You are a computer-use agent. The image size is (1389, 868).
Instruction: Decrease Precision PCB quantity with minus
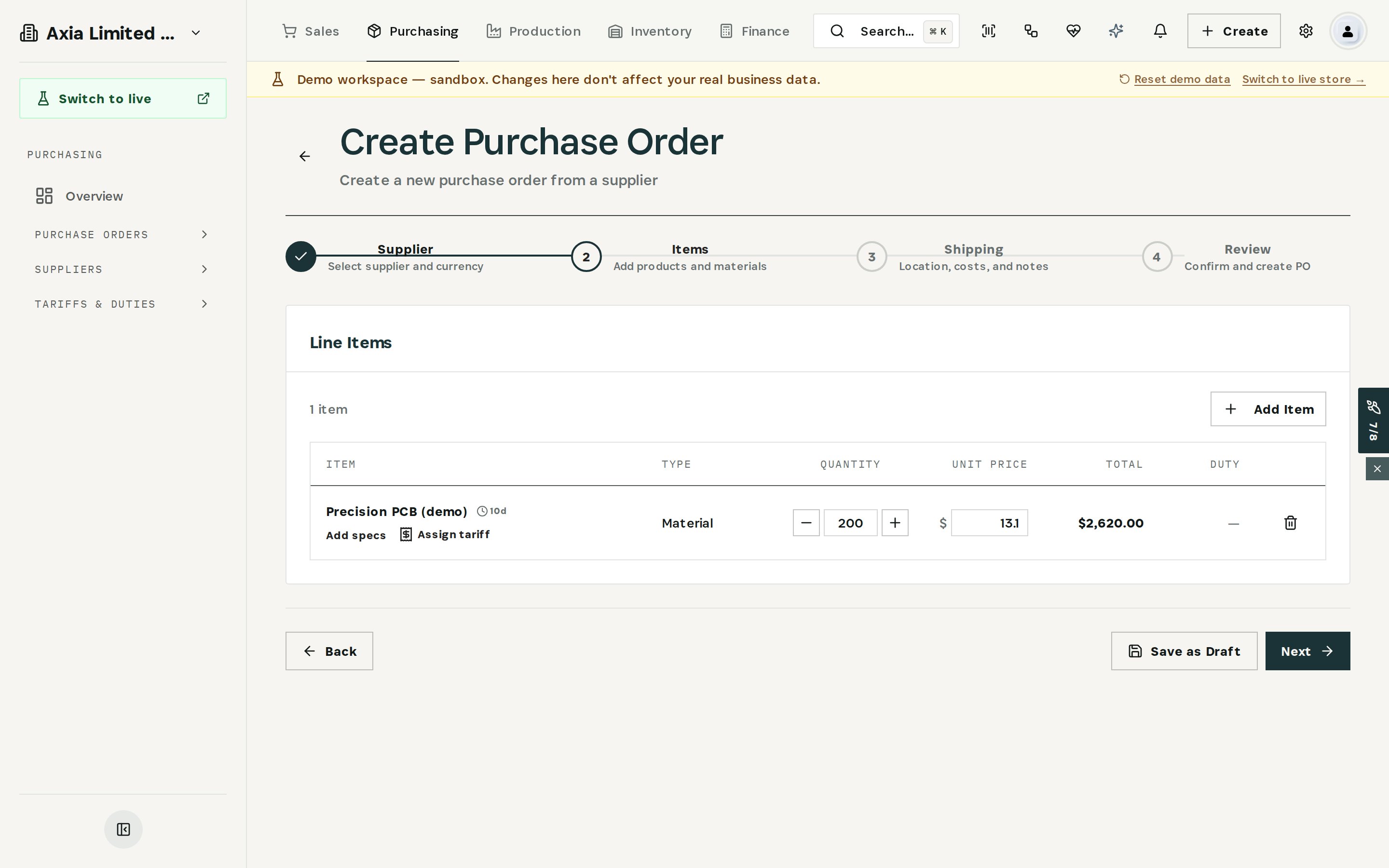pyautogui.click(x=806, y=523)
